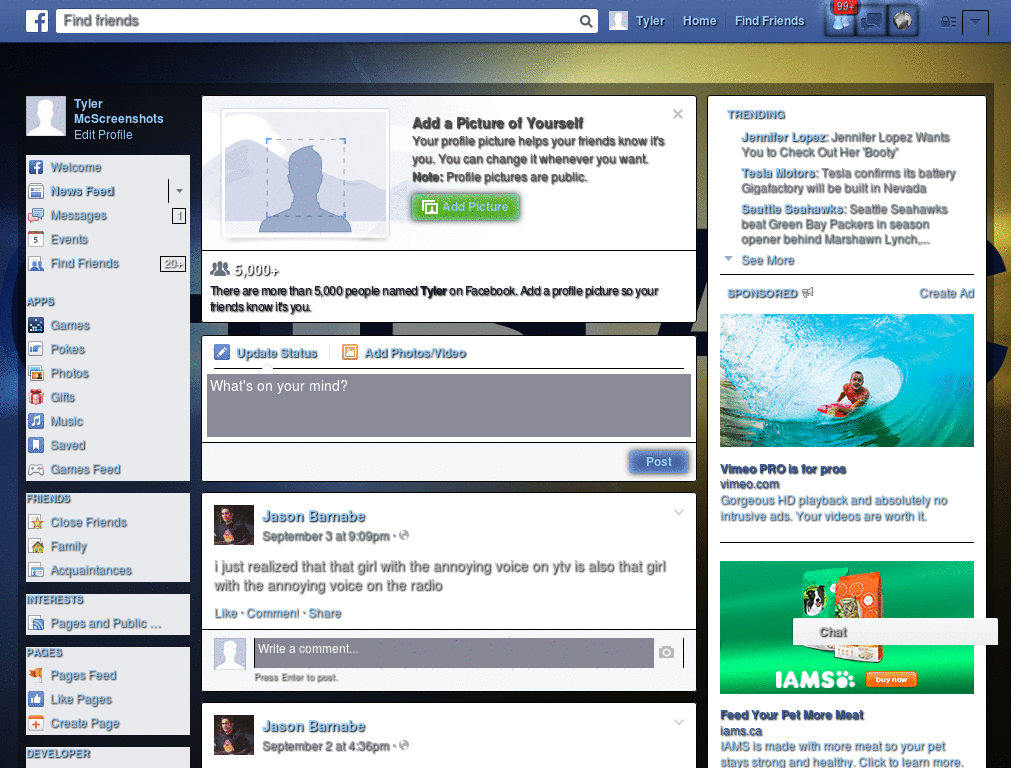Screen dimensions: 1024x768
Task: Click September 2 at 4:36pm timestamp
Action: (x=326, y=746)
